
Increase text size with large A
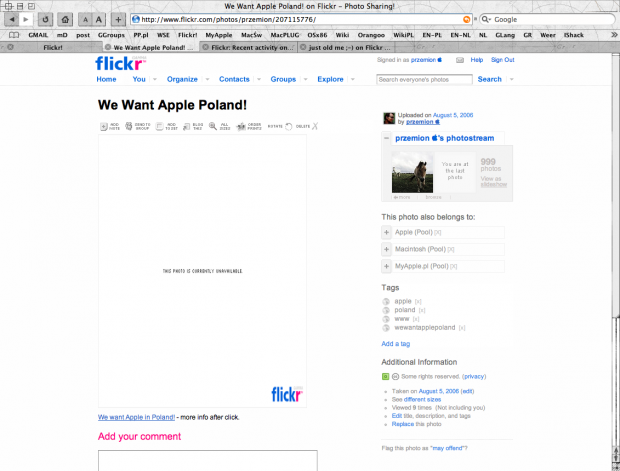tap(99, 19)
